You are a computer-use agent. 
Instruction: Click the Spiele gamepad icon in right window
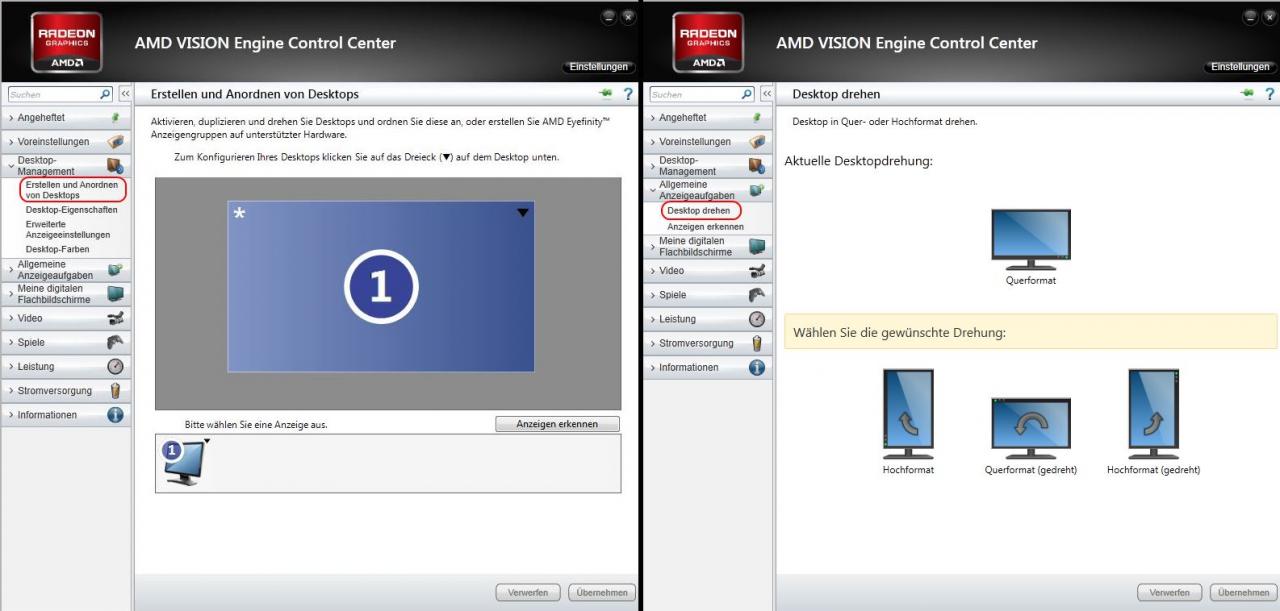point(757,295)
